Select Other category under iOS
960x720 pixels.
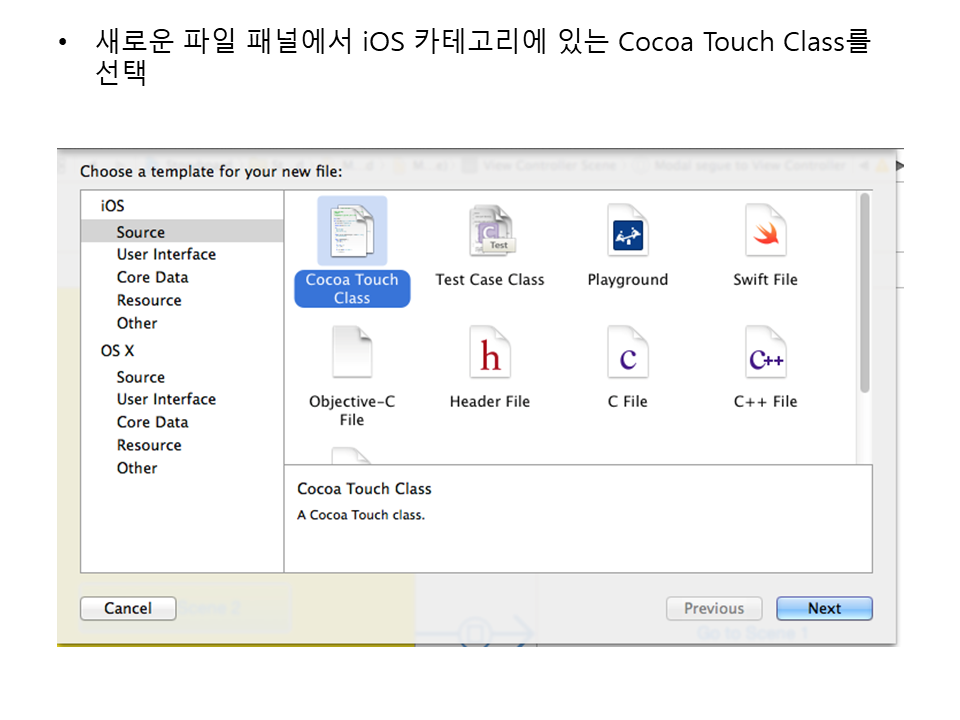point(137,324)
